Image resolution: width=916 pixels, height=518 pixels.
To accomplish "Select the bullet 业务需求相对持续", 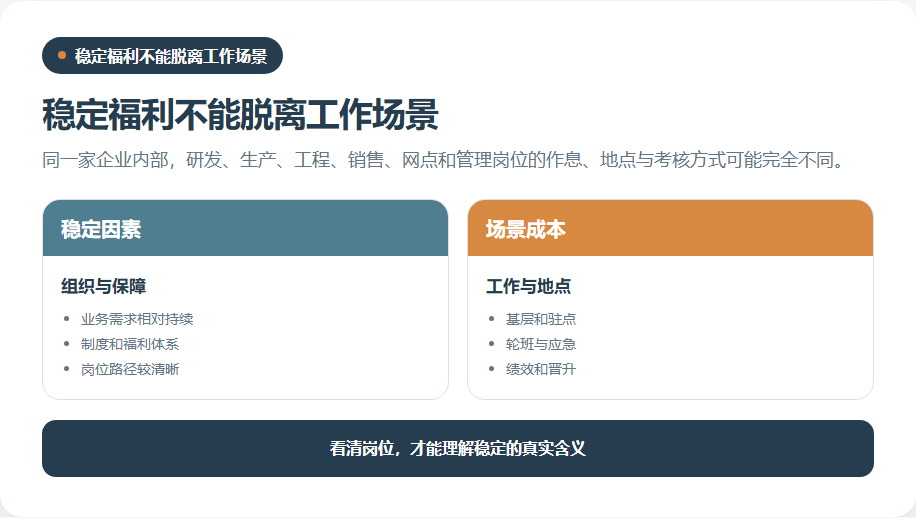I will [x=137, y=319].
